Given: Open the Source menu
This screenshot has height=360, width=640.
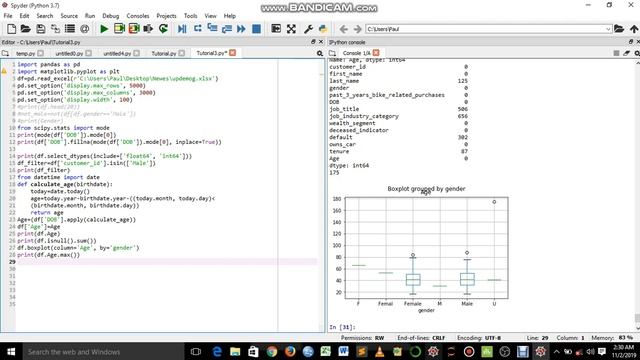Looking at the screenshot, I should tap(69, 16).
